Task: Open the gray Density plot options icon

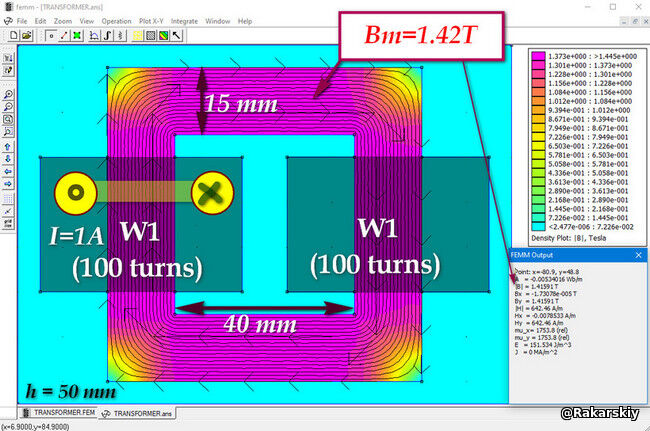Action: 150,36
